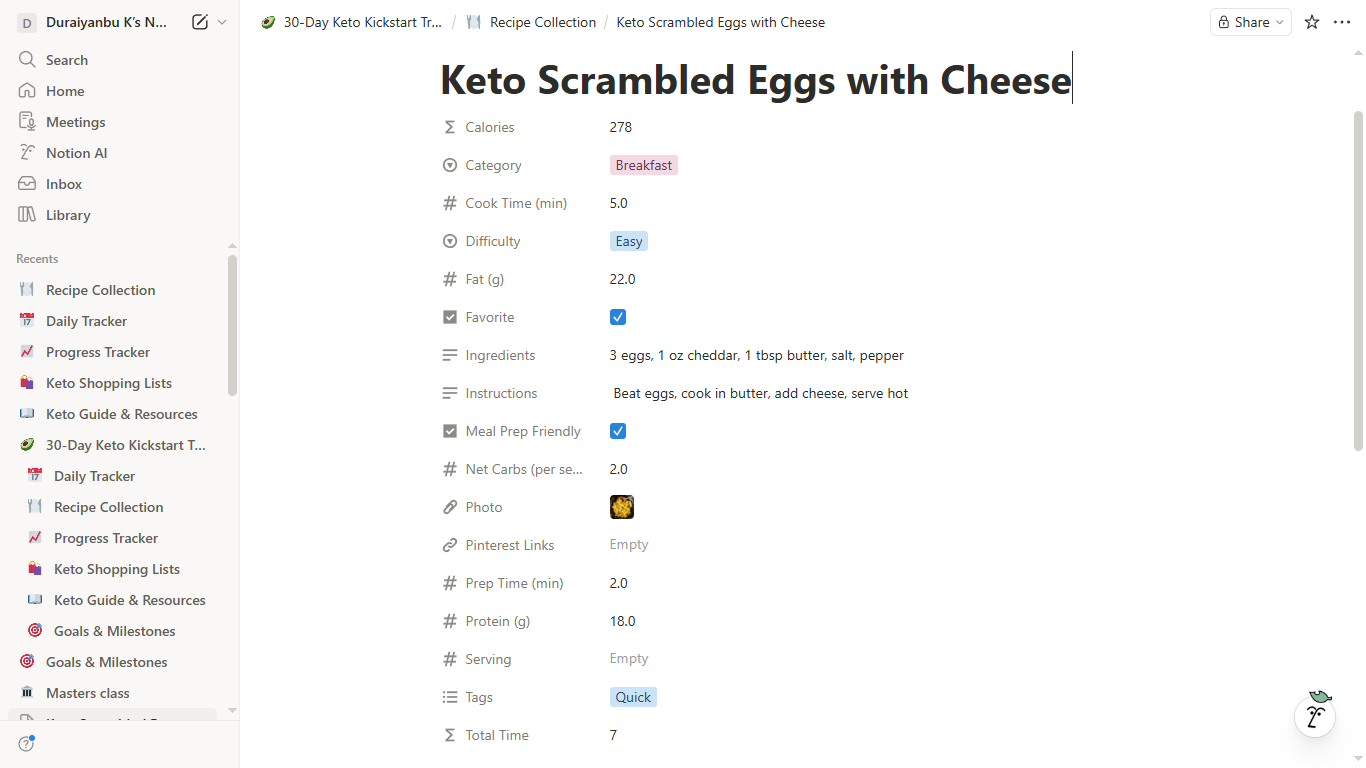Open the scrambled eggs photo thumbnail

click(x=622, y=507)
